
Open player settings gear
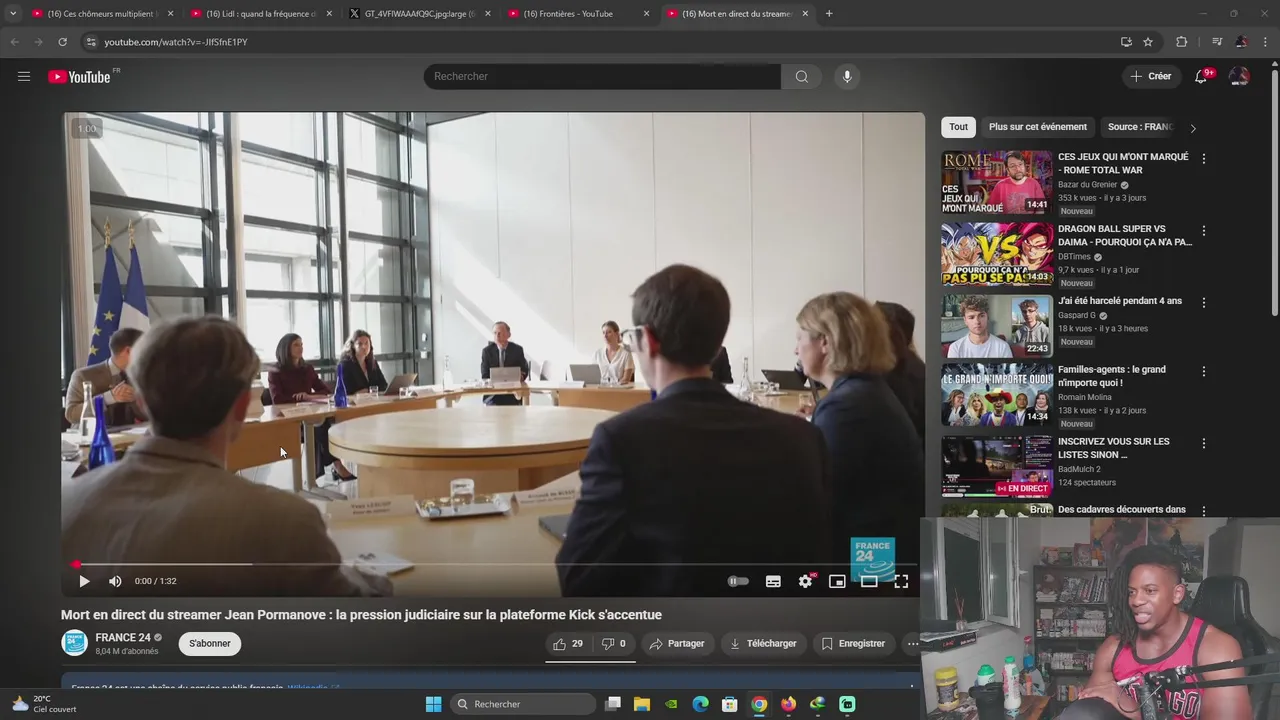(805, 581)
